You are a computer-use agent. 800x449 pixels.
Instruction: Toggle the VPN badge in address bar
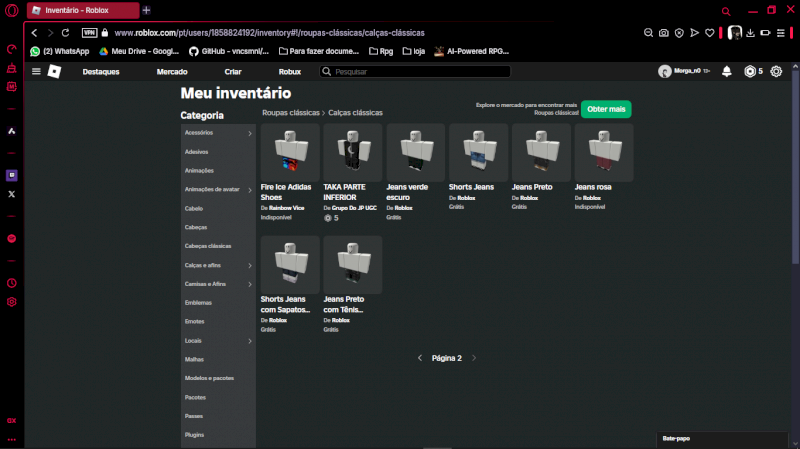tap(89, 33)
